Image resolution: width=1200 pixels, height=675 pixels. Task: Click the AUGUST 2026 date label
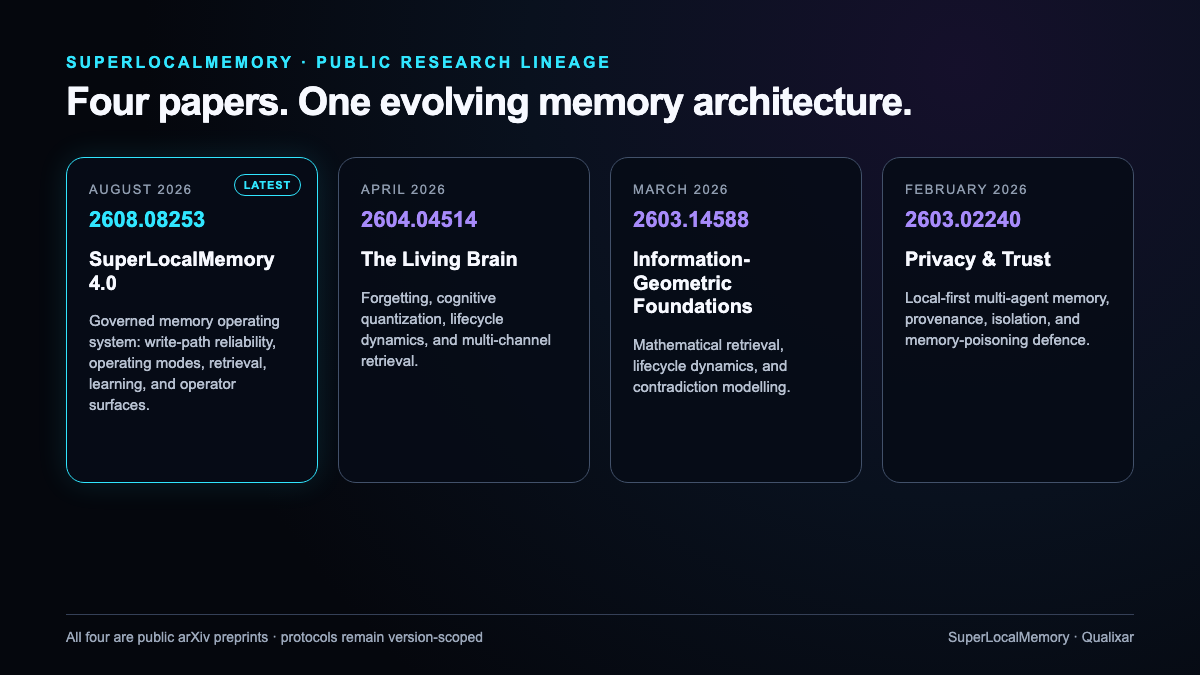tap(140, 189)
